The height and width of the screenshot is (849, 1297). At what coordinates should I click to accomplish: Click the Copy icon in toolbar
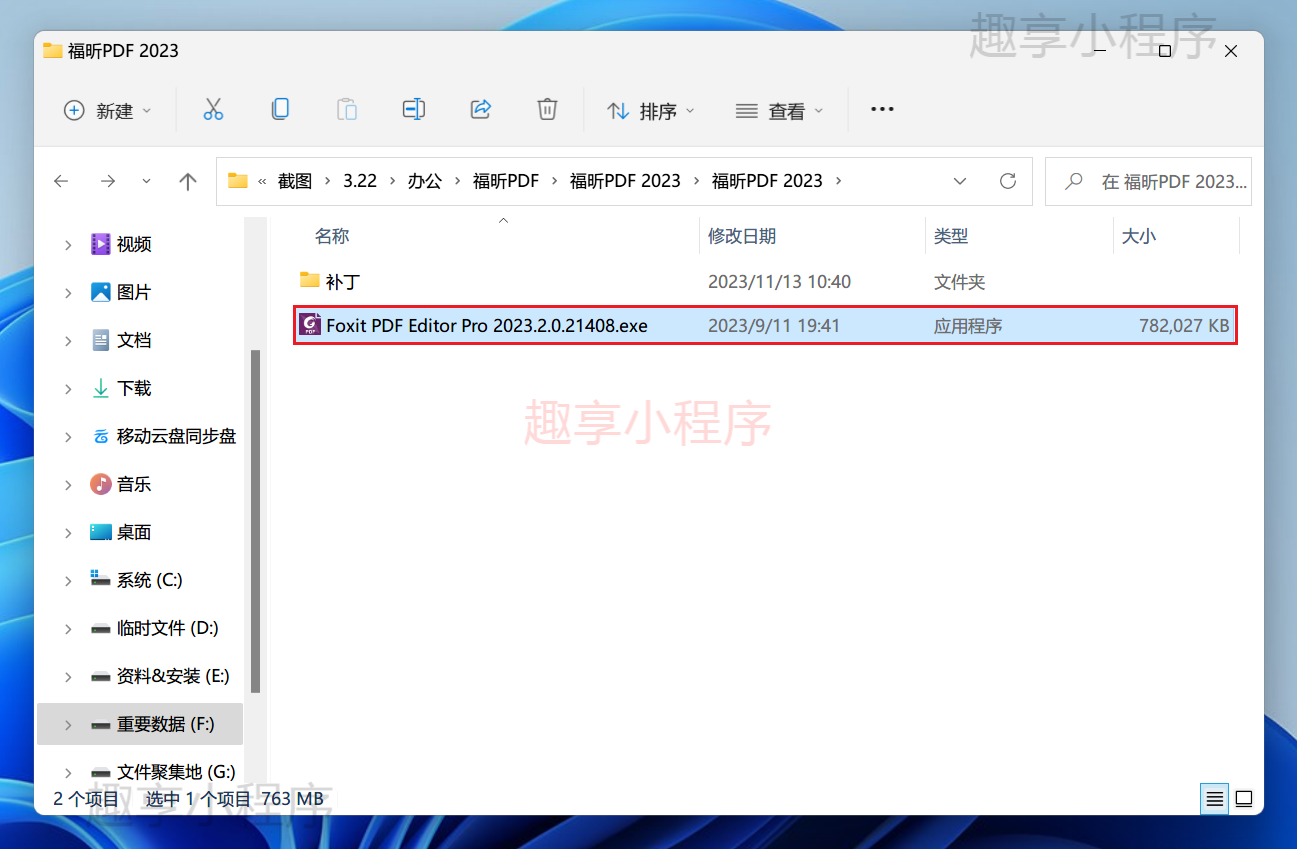click(280, 109)
